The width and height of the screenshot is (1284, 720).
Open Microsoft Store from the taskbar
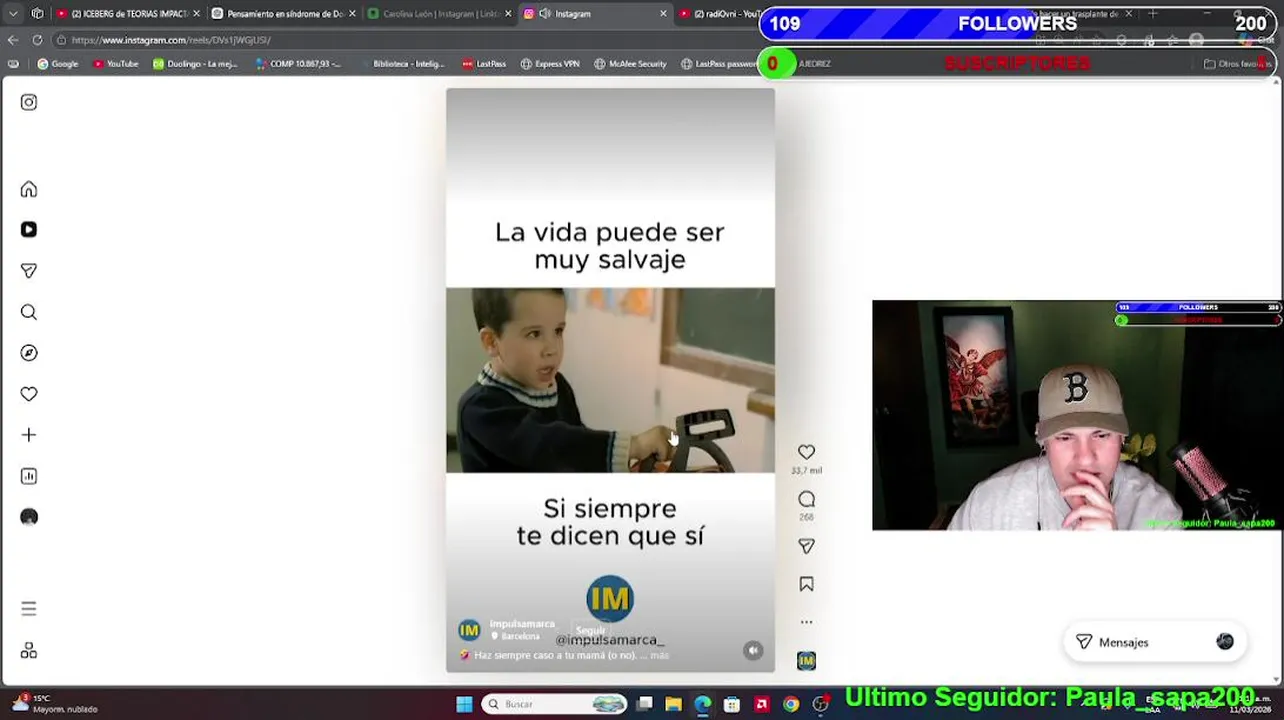(732, 704)
